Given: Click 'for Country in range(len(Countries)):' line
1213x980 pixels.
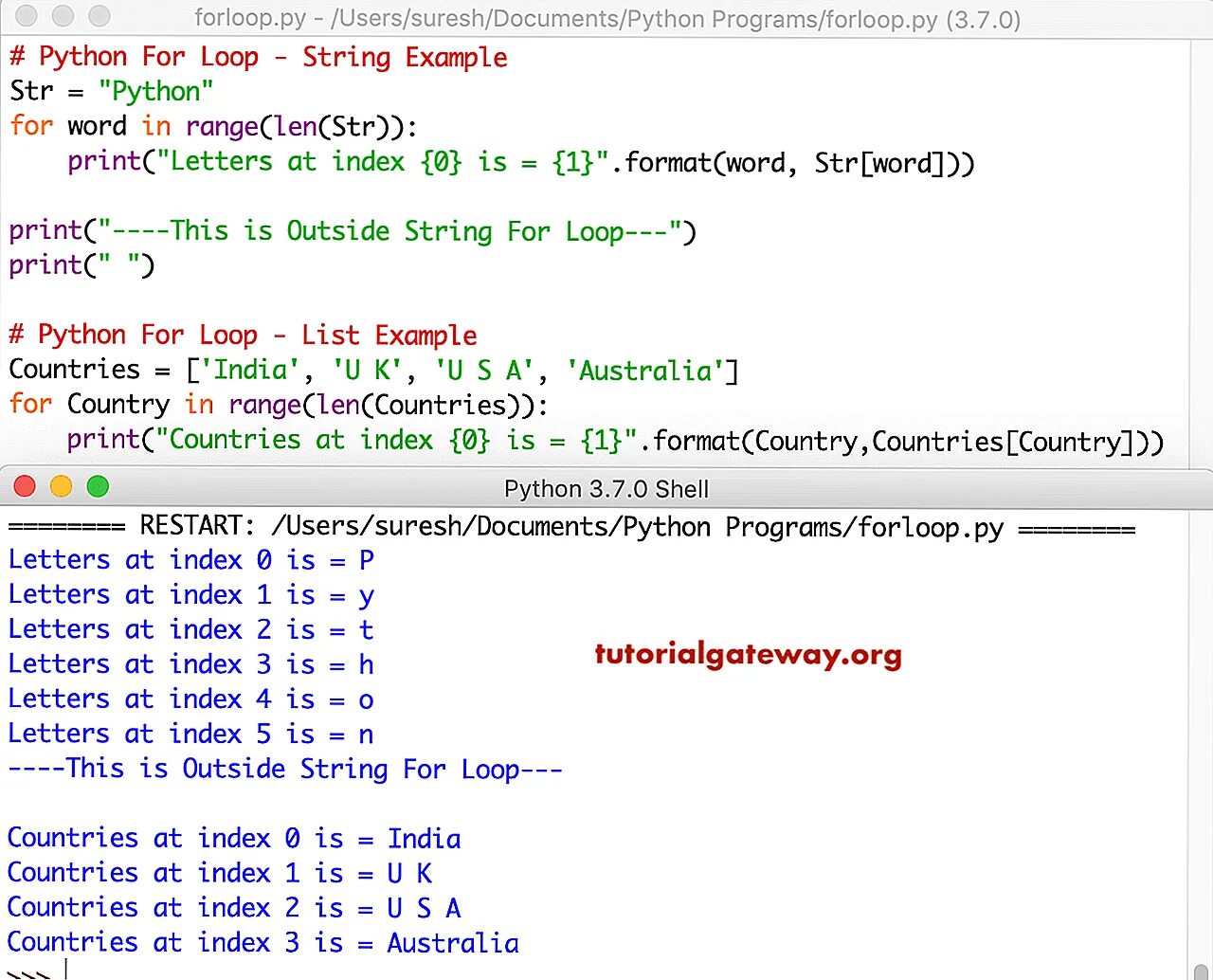Looking at the screenshot, I should tap(279, 405).
